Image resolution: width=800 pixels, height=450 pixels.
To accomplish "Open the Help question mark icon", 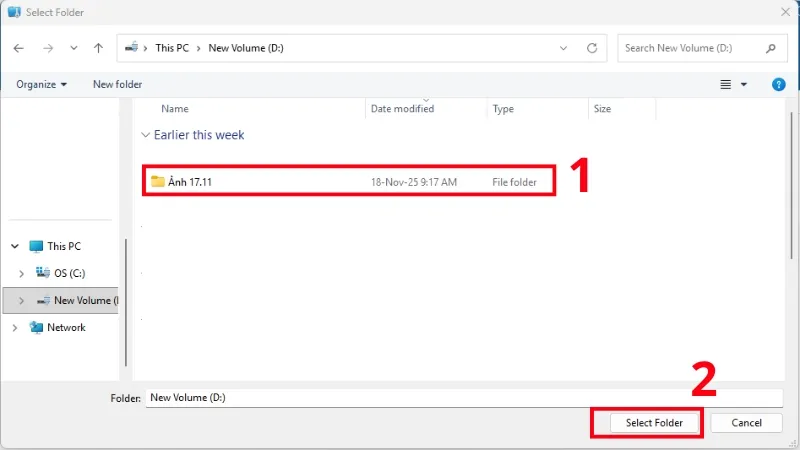I will click(779, 85).
